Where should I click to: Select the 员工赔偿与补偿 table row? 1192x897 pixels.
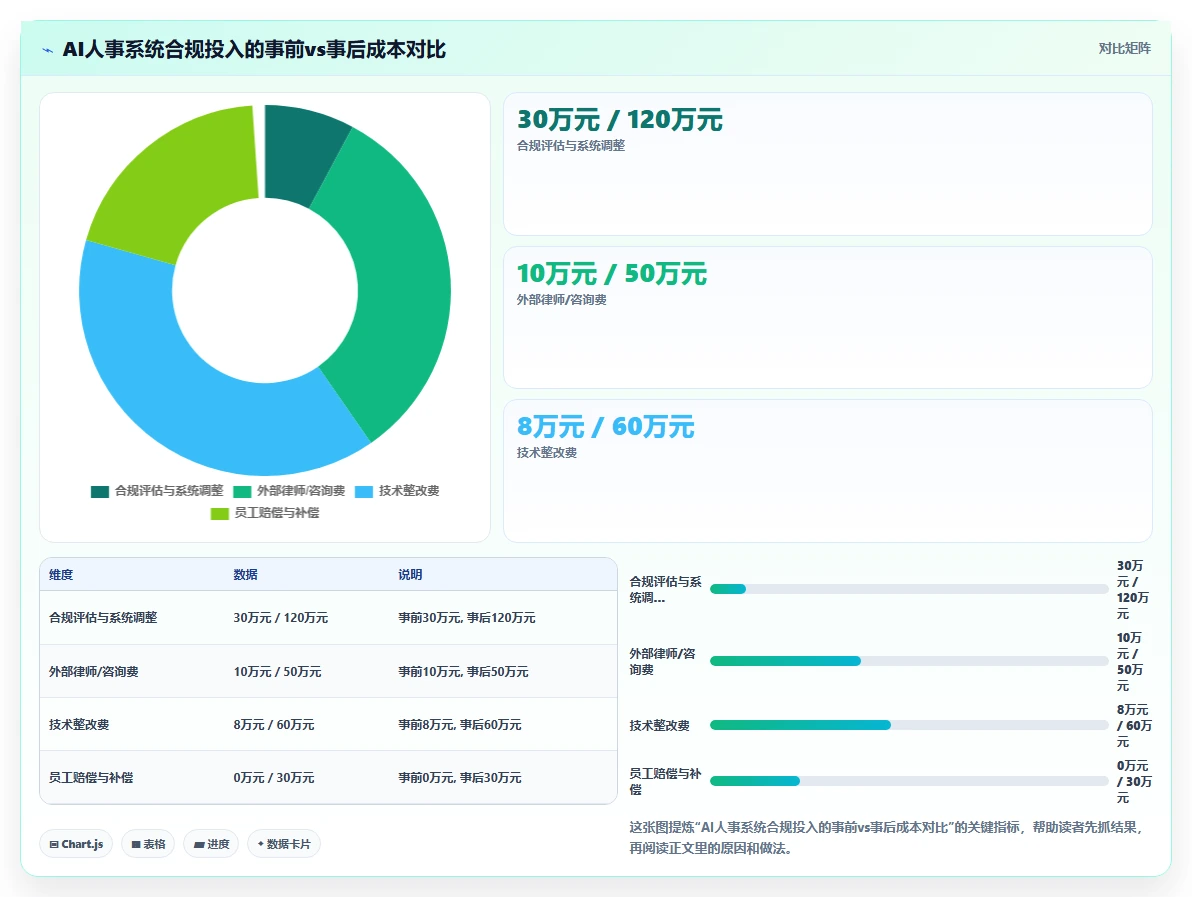click(x=328, y=778)
